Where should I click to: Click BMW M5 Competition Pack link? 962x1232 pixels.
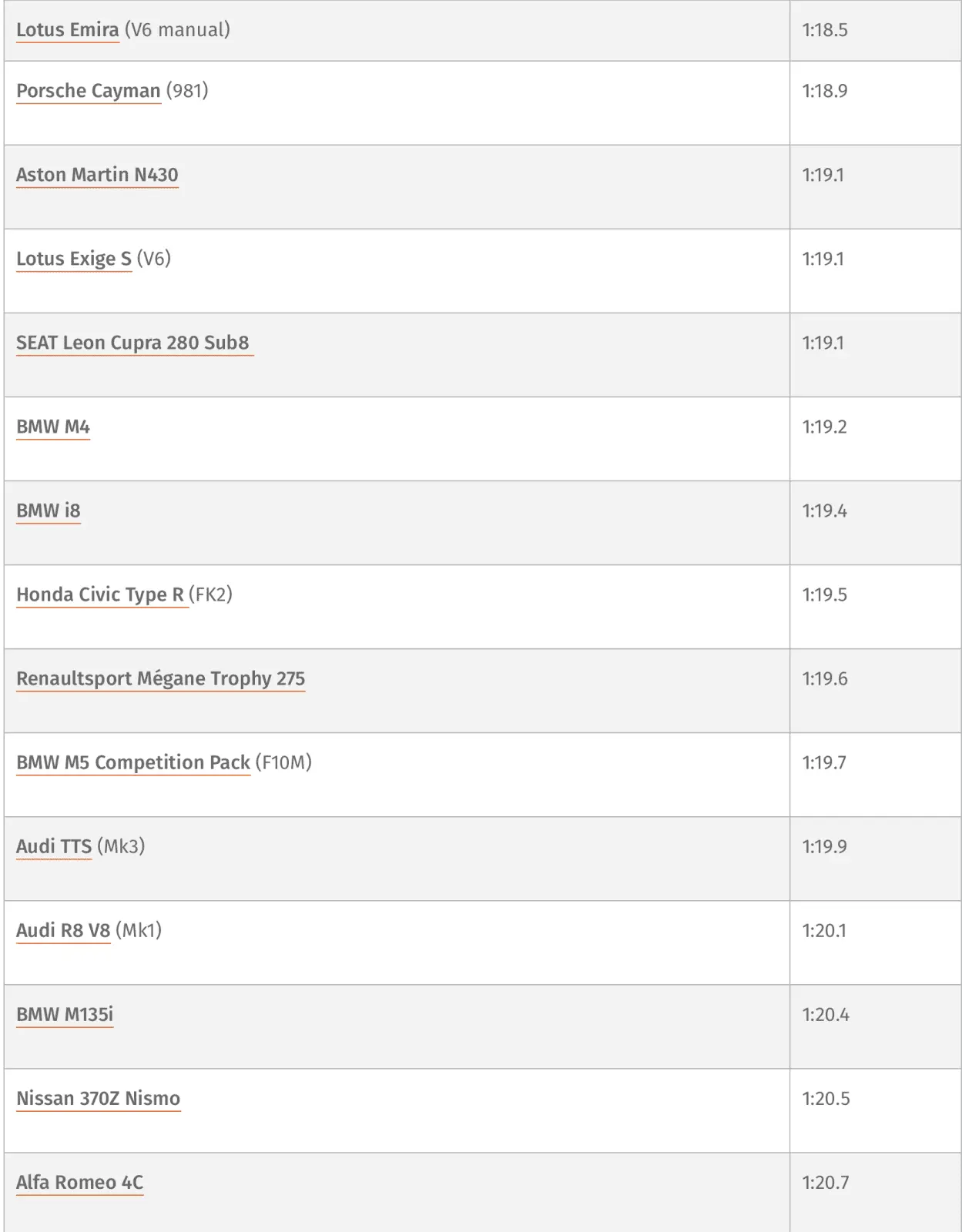coord(132,762)
